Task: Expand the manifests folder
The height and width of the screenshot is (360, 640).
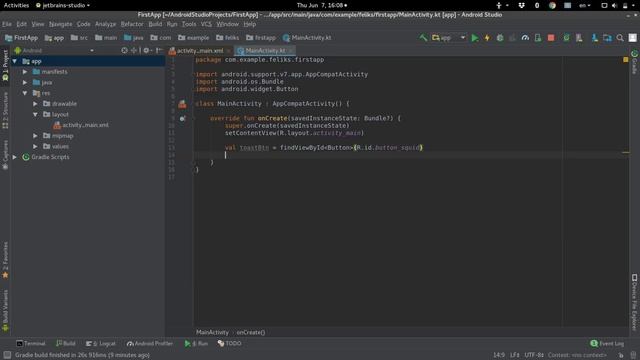Action: 25,72
